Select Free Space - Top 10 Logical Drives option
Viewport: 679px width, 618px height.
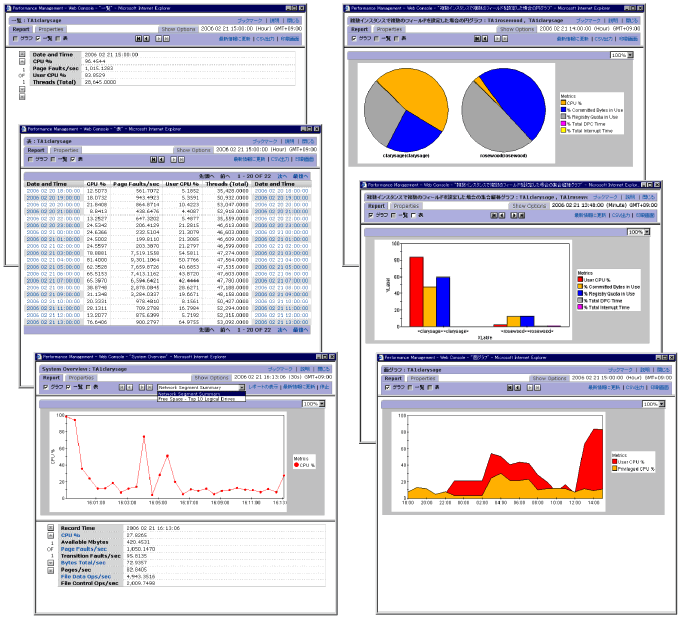point(197,399)
